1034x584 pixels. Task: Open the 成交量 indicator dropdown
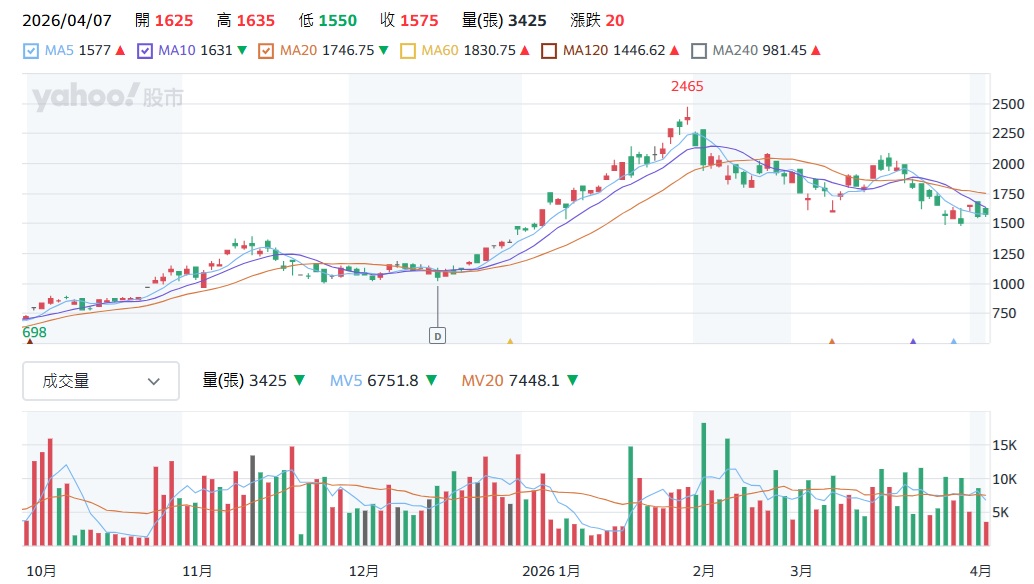click(101, 381)
